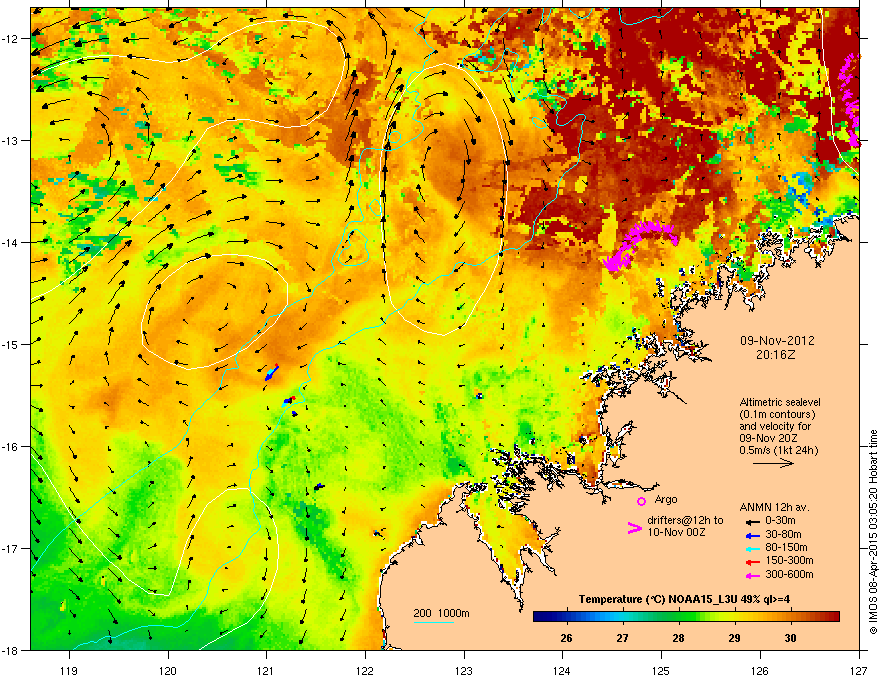
Task: Click the magenta drifters chevron symbol
Action: pyautogui.click(x=634, y=528)
